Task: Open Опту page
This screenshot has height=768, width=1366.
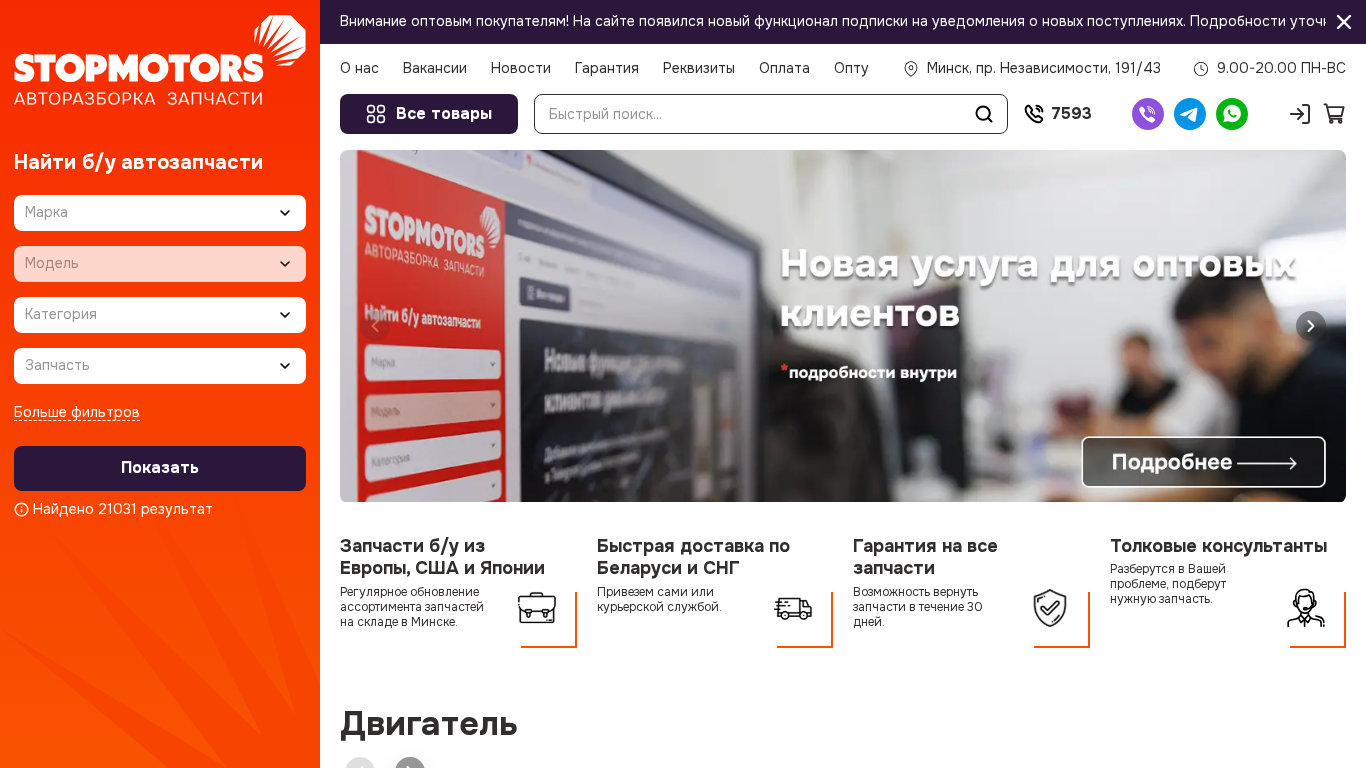Action: click(851, 69)
